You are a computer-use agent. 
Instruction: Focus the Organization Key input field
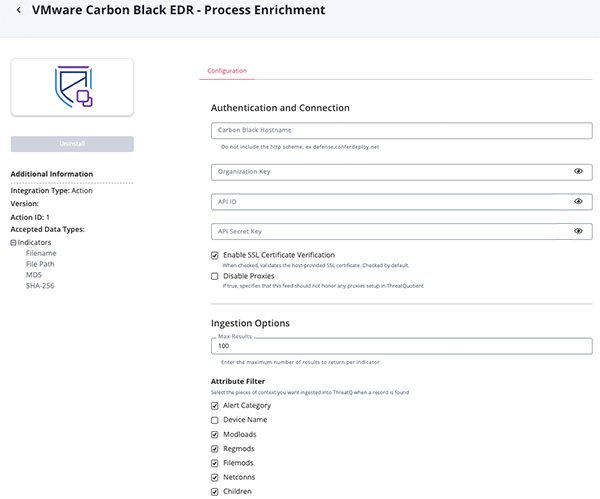pyautogui.click(x=390, y=172)
